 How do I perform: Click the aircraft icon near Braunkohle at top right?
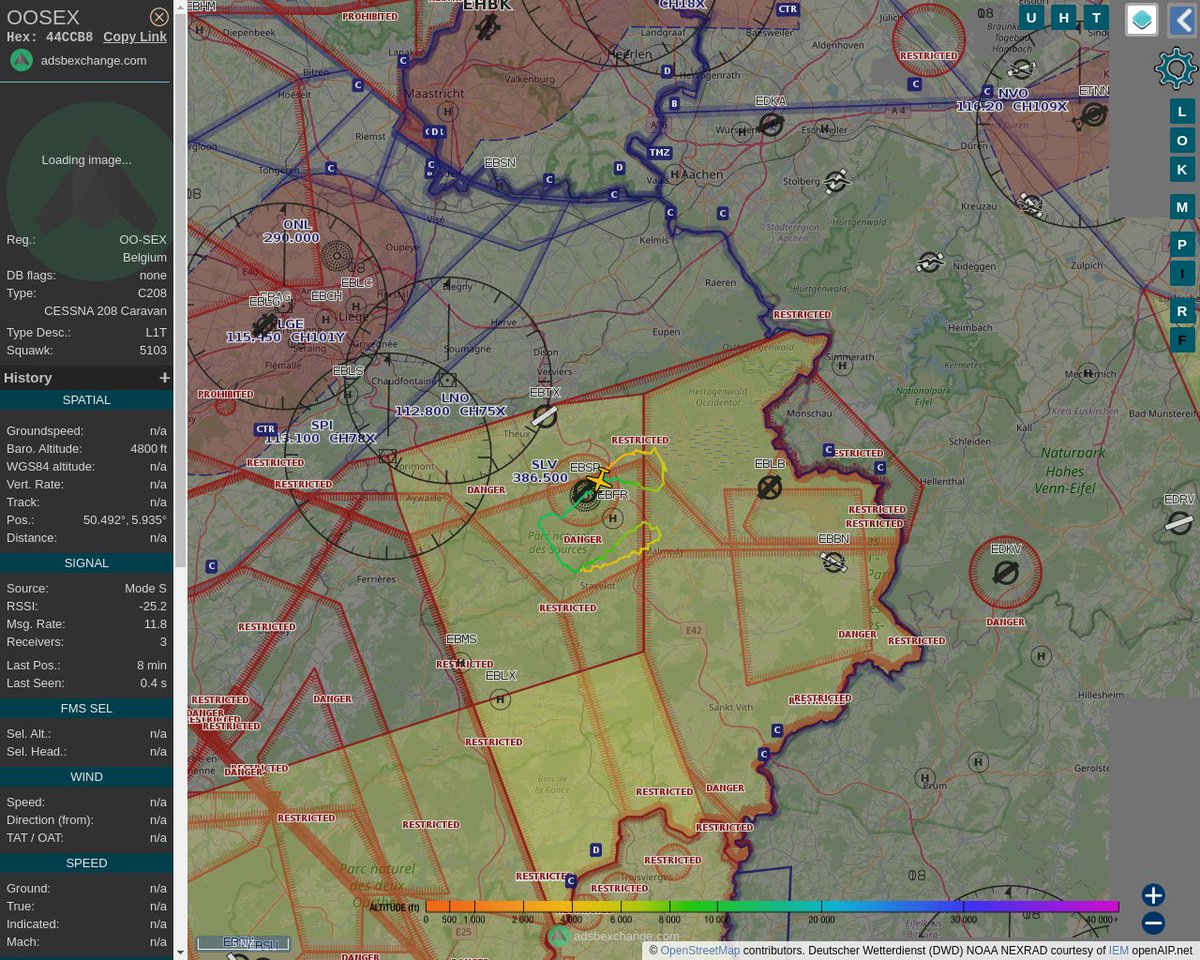tap(1021, 70)
